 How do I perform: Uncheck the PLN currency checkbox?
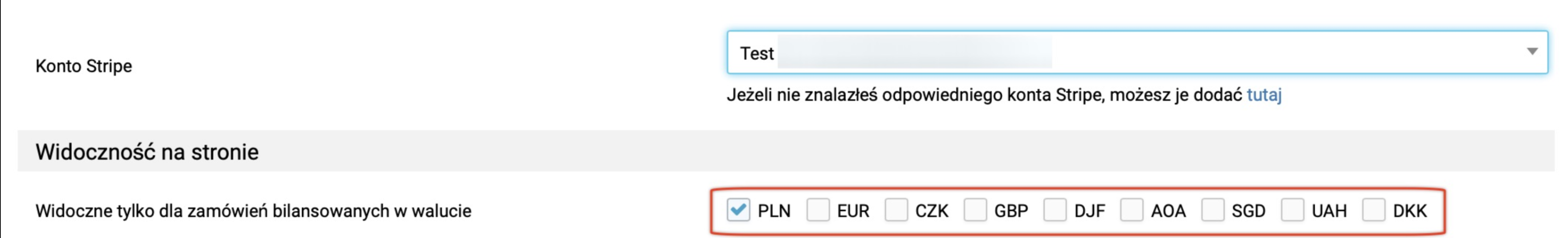pyautogui.click(x=738, y=210)
